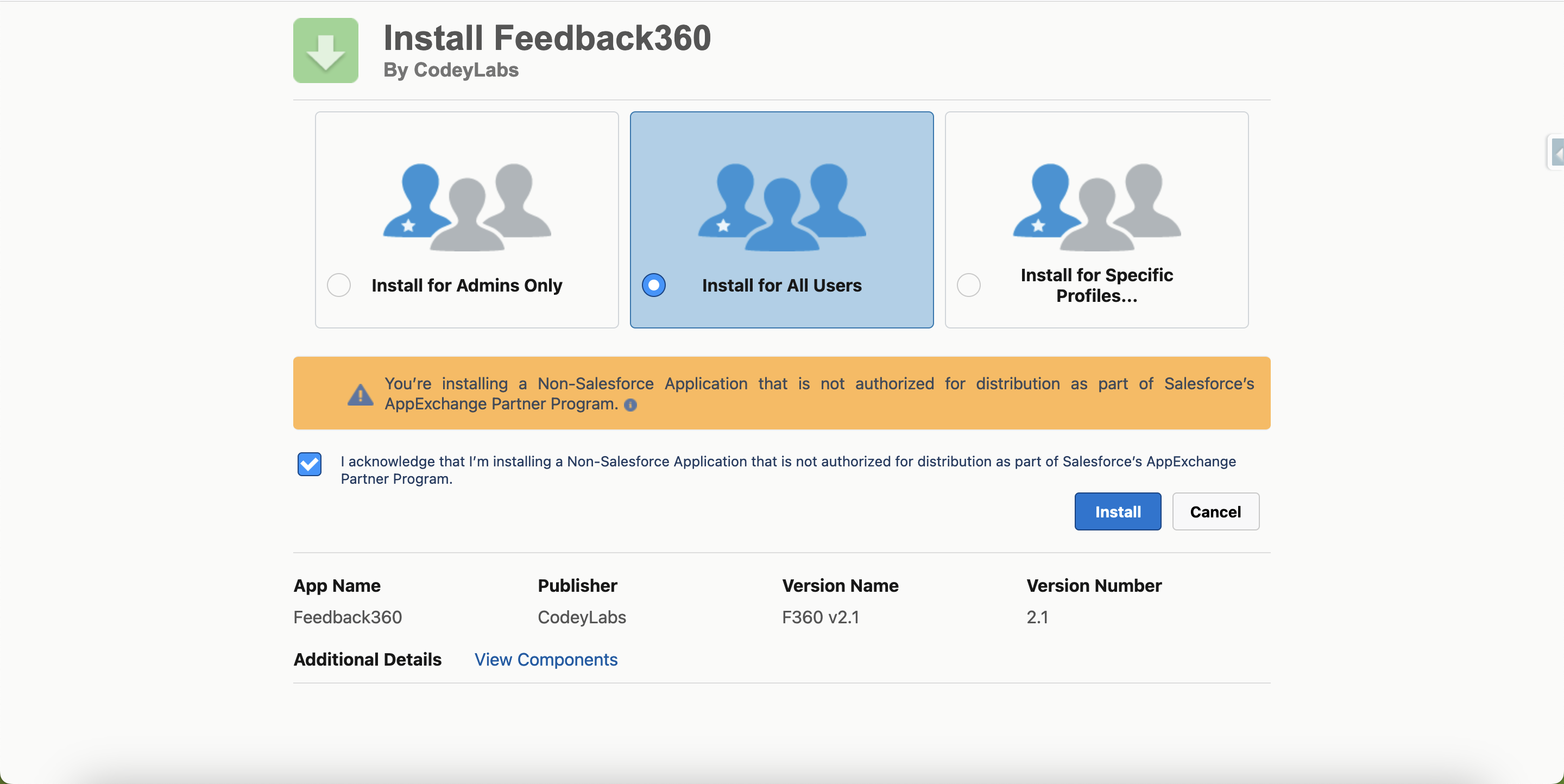Click the blue Install button

tap(1118, 511)
